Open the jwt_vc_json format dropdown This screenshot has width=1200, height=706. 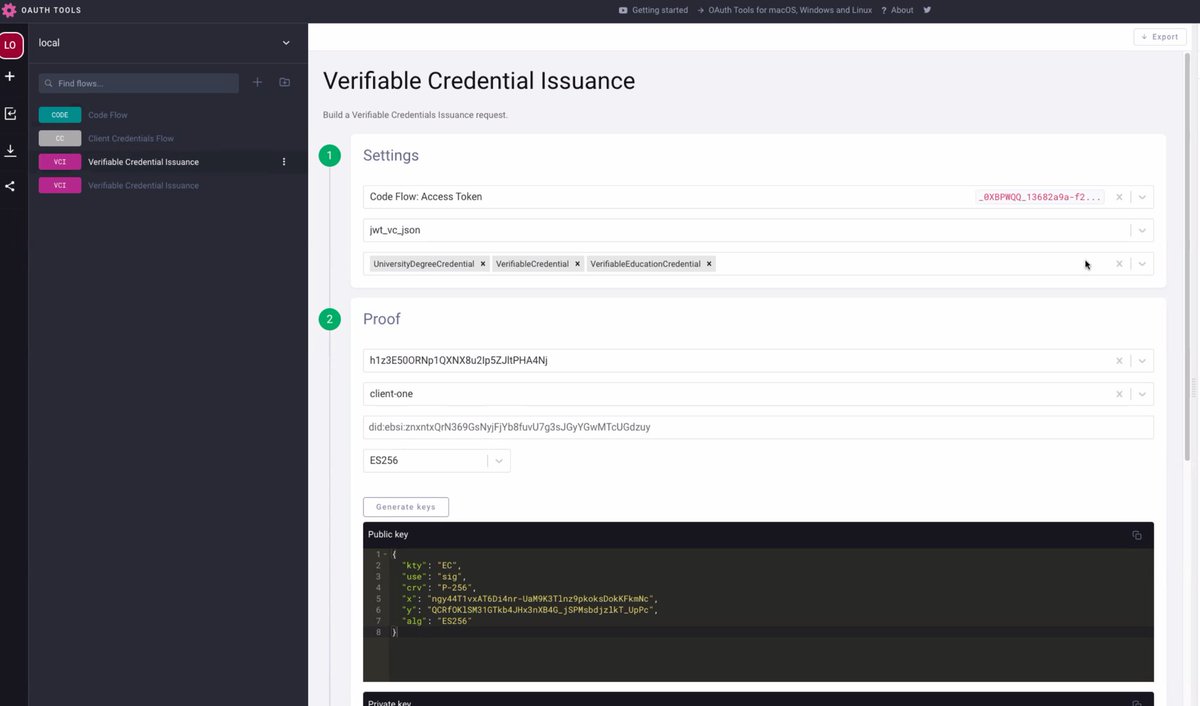click(1141, 230)
